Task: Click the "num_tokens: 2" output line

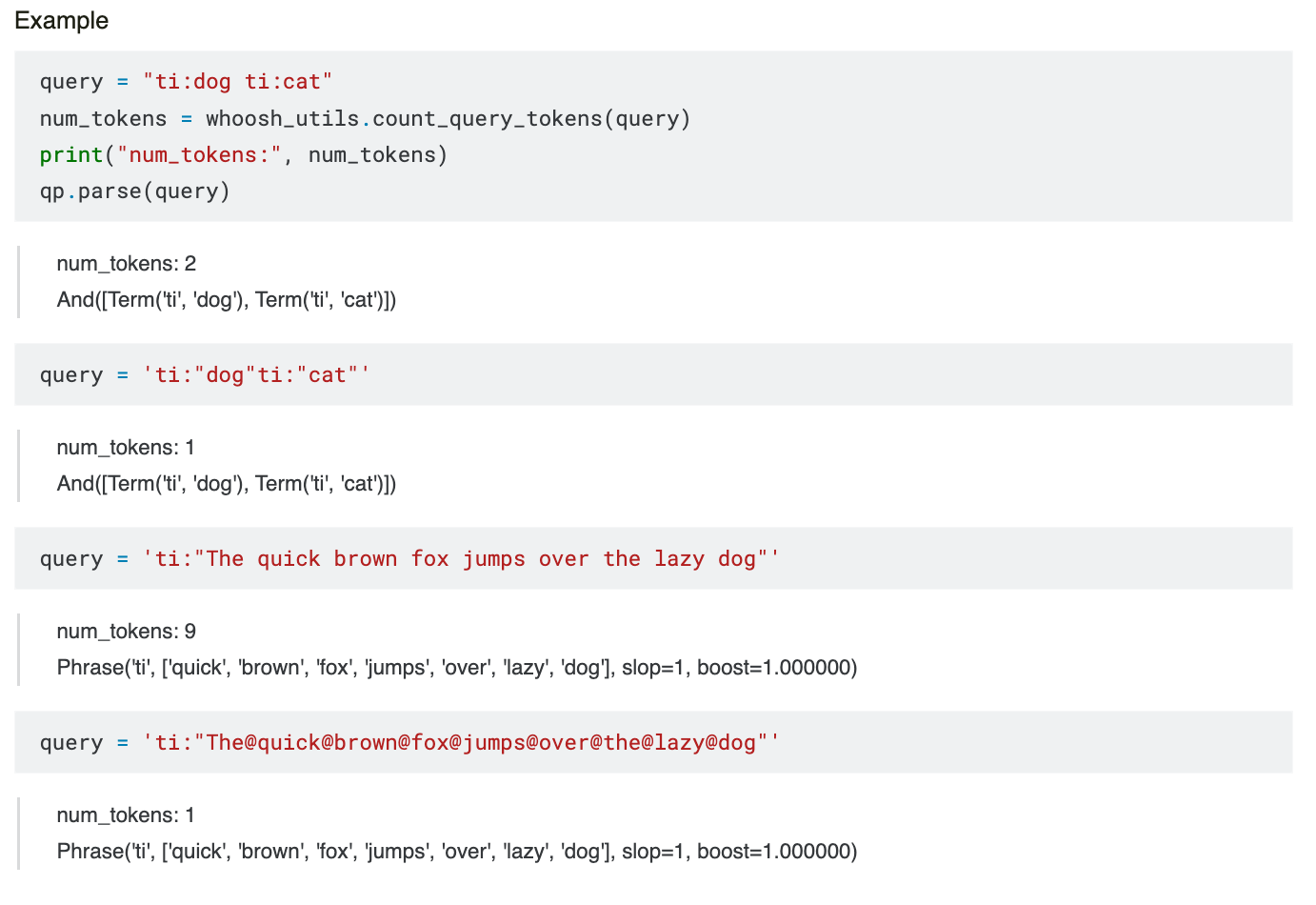Action: [x=126, y=264]
